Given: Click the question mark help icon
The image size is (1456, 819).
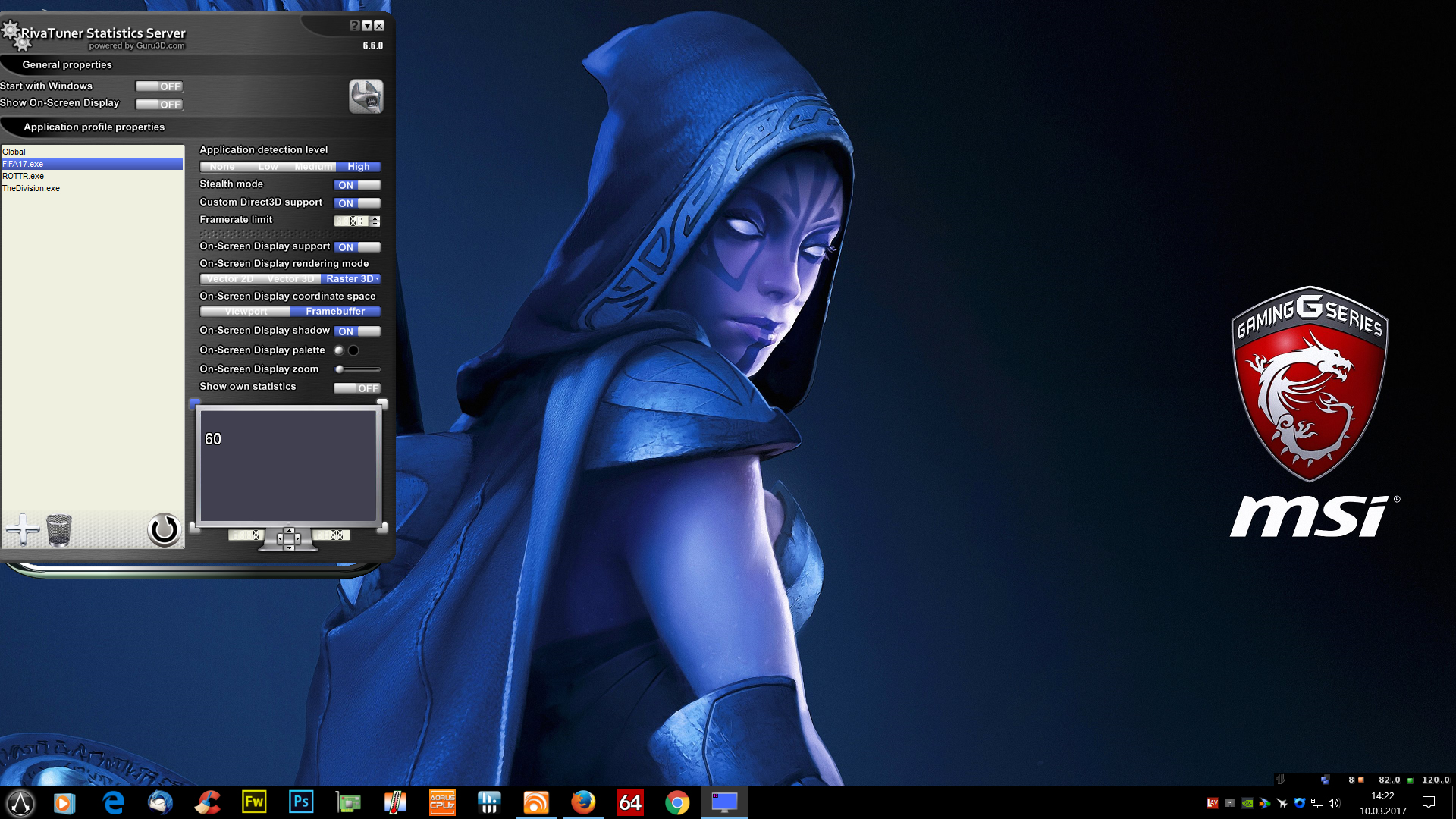Looking at the screenshot, I should click(x=354, y=26).
